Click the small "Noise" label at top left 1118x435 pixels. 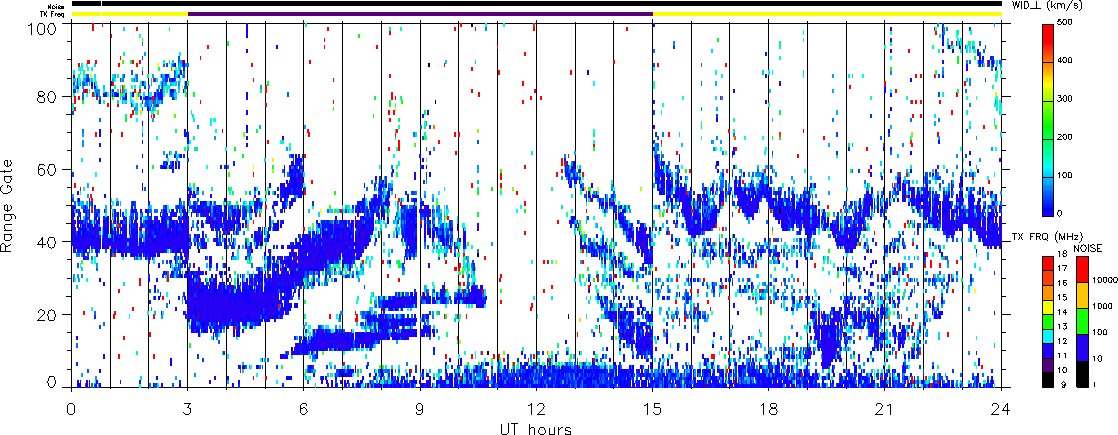tap(56, 6)
